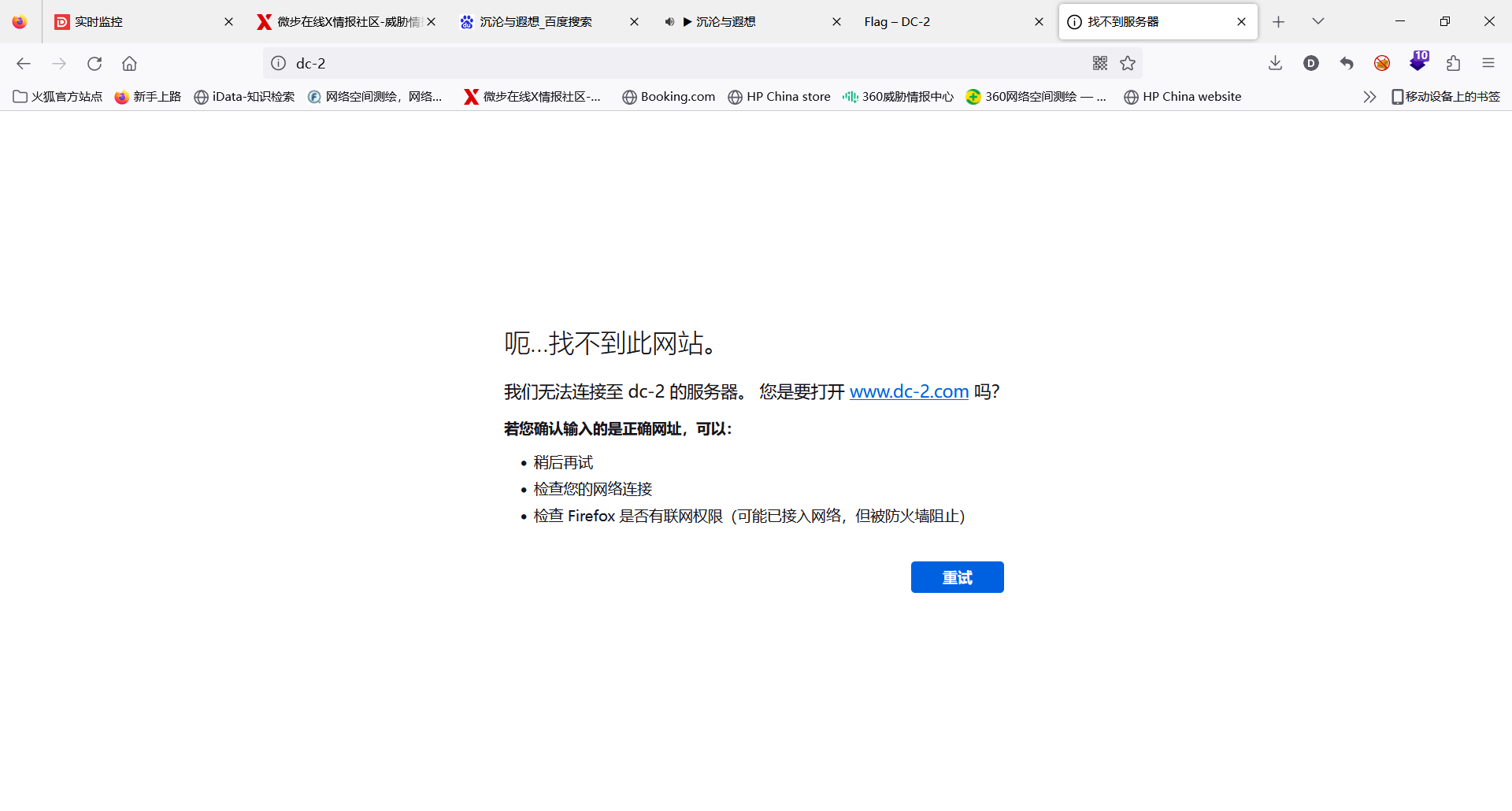This screenshot has width=1512, height=811.
Task: Show more bookmarks chevron
Action: point(1369,97)
